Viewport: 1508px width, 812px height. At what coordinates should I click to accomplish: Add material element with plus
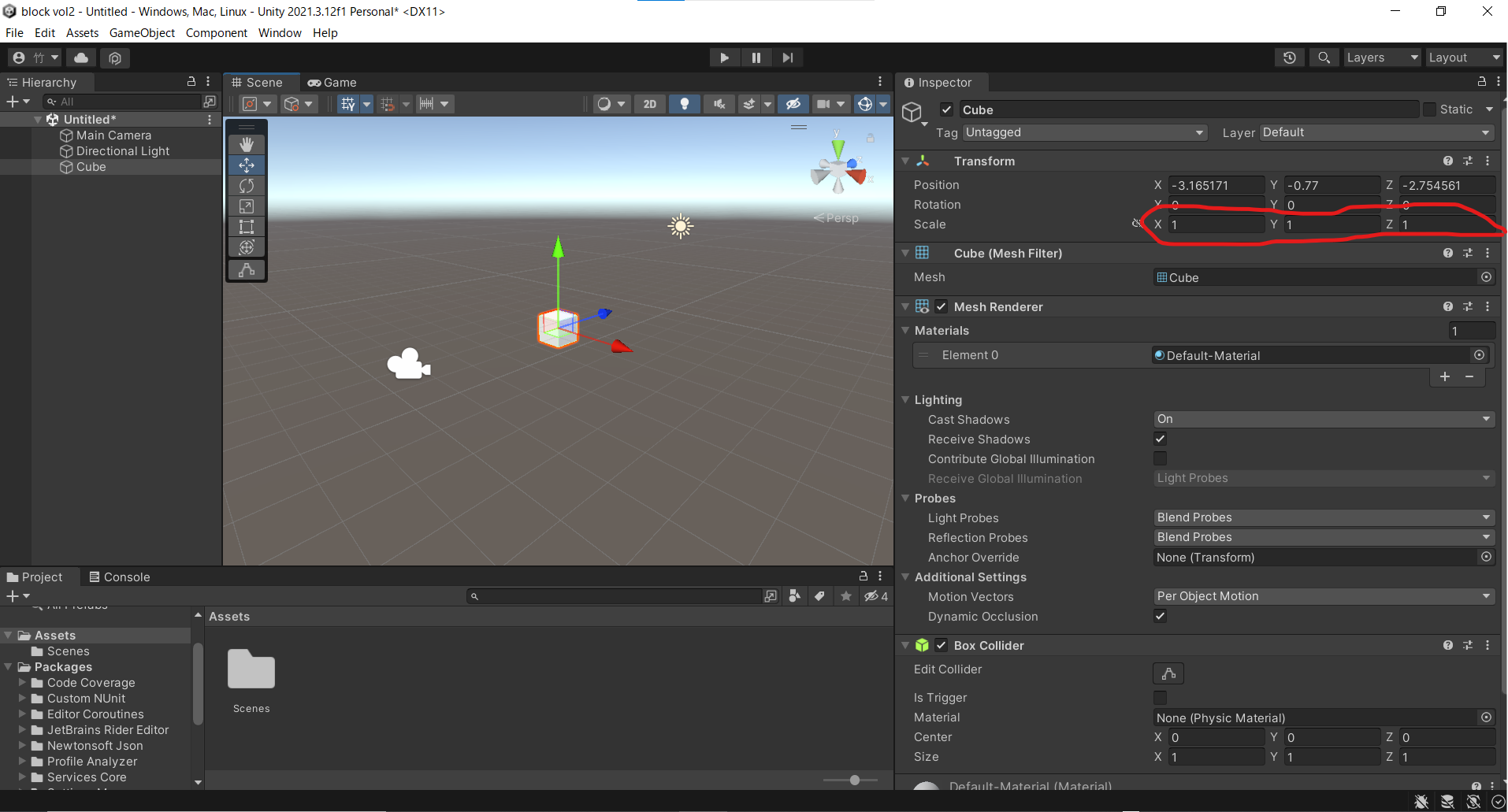[1445, 376]
